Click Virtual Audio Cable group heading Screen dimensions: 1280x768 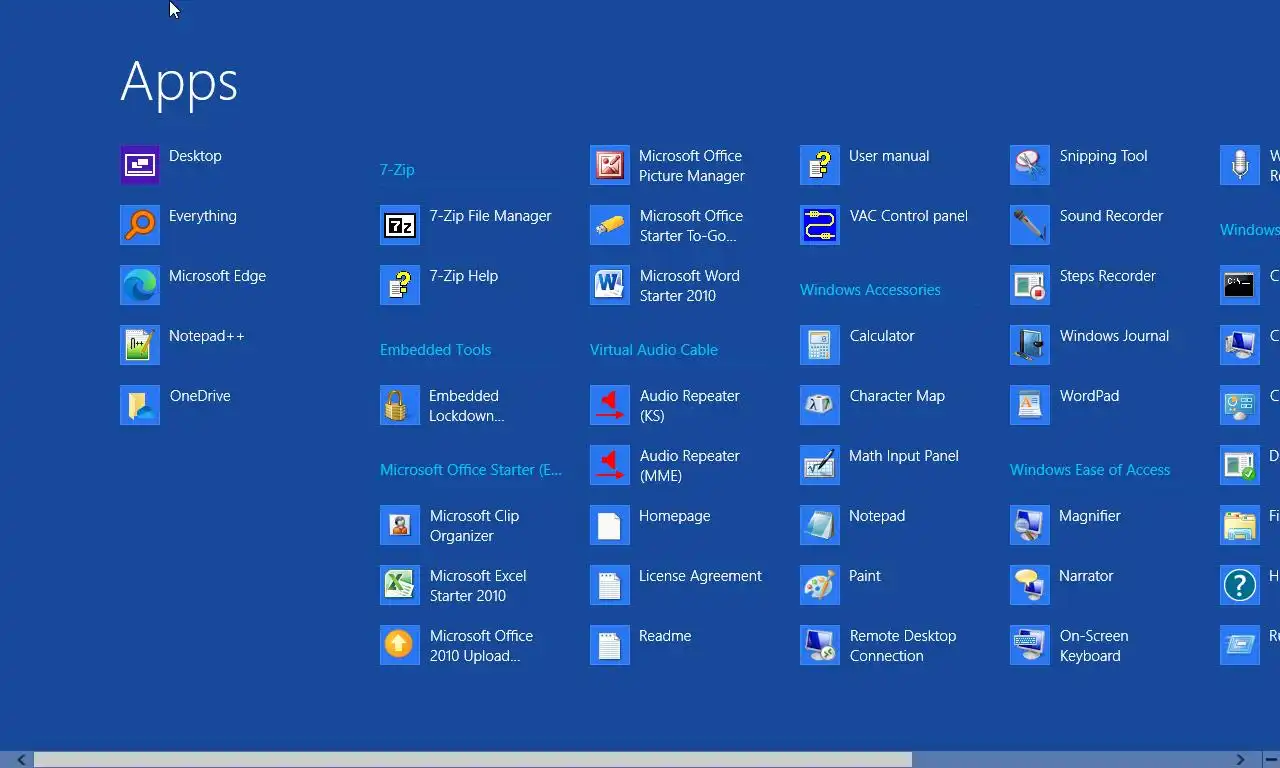click(x=654, y=350)
